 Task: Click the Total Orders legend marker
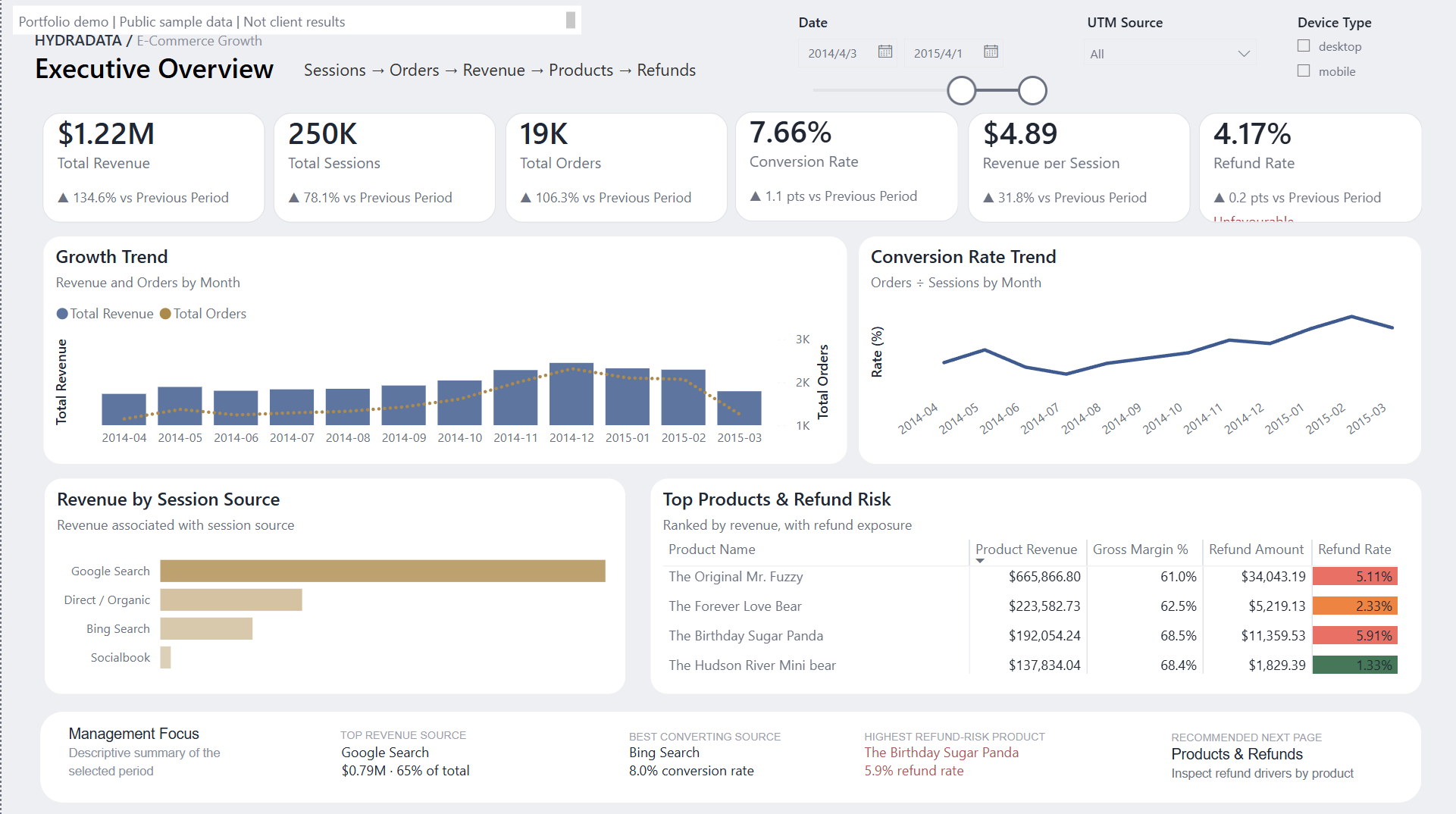coord(165,314)
